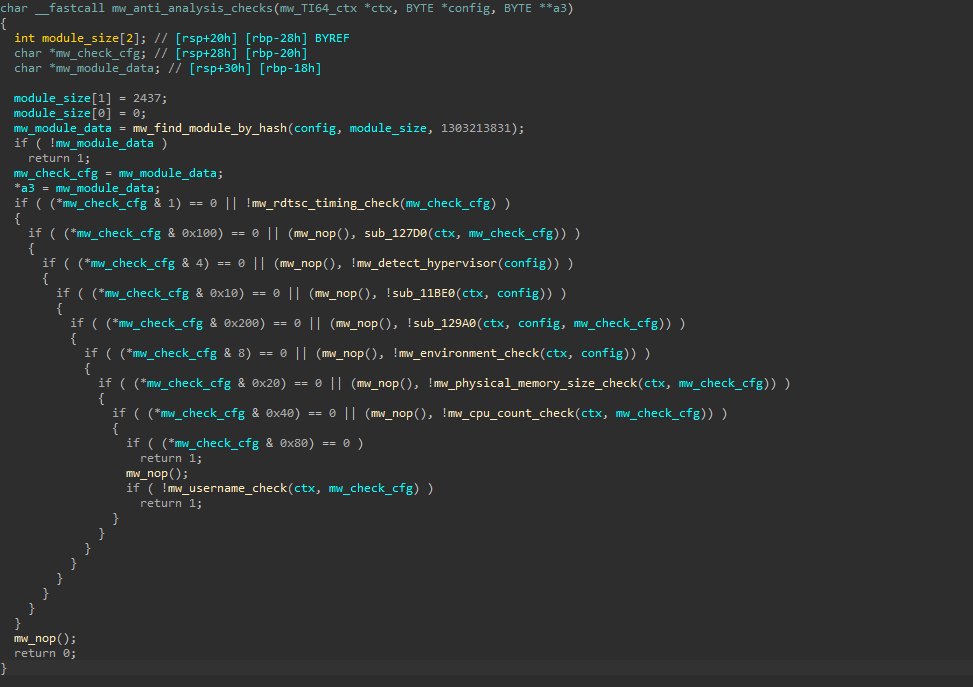This screenshot has height=687, width=973.
Task: Click the mw_environment_check function call
Action: tap(469, 353)
